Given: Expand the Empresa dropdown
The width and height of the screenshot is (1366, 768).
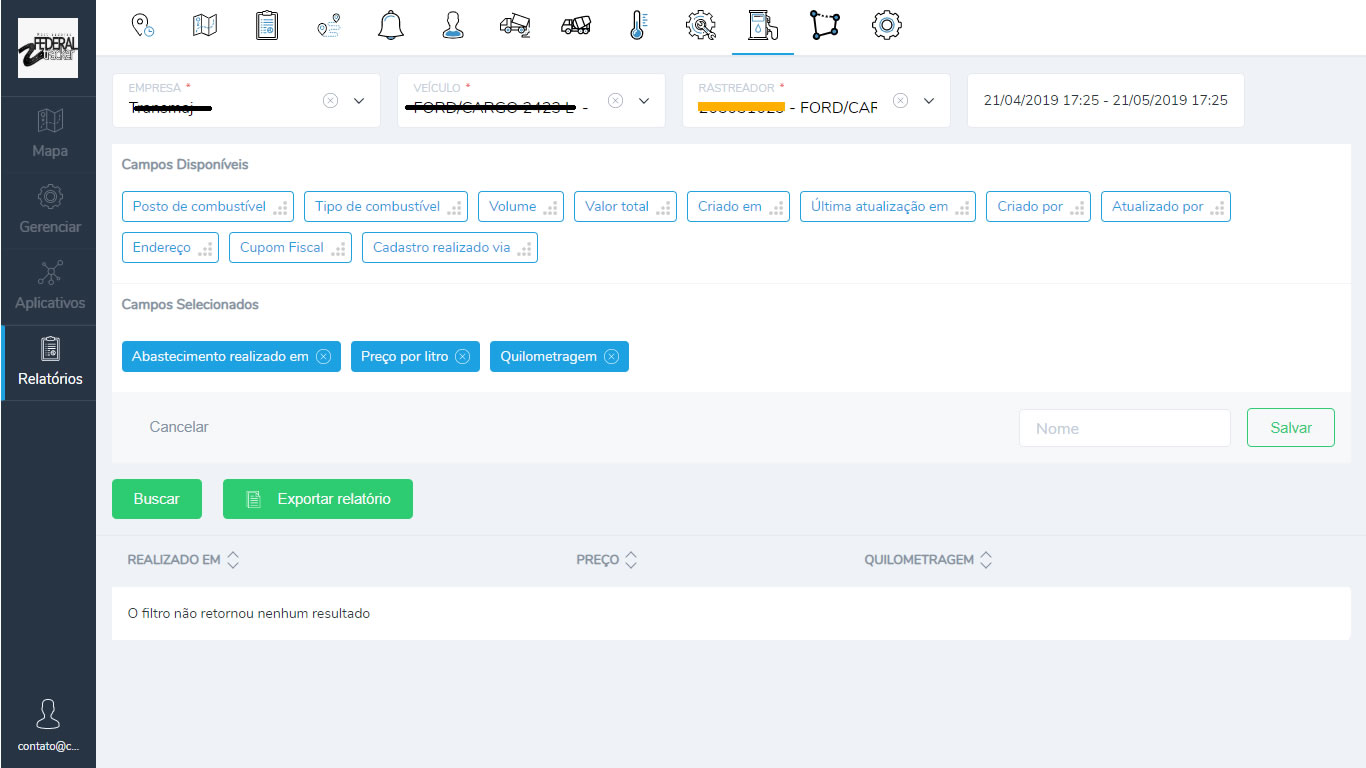Looking at the screenshot, I should (x=359, y=101).
